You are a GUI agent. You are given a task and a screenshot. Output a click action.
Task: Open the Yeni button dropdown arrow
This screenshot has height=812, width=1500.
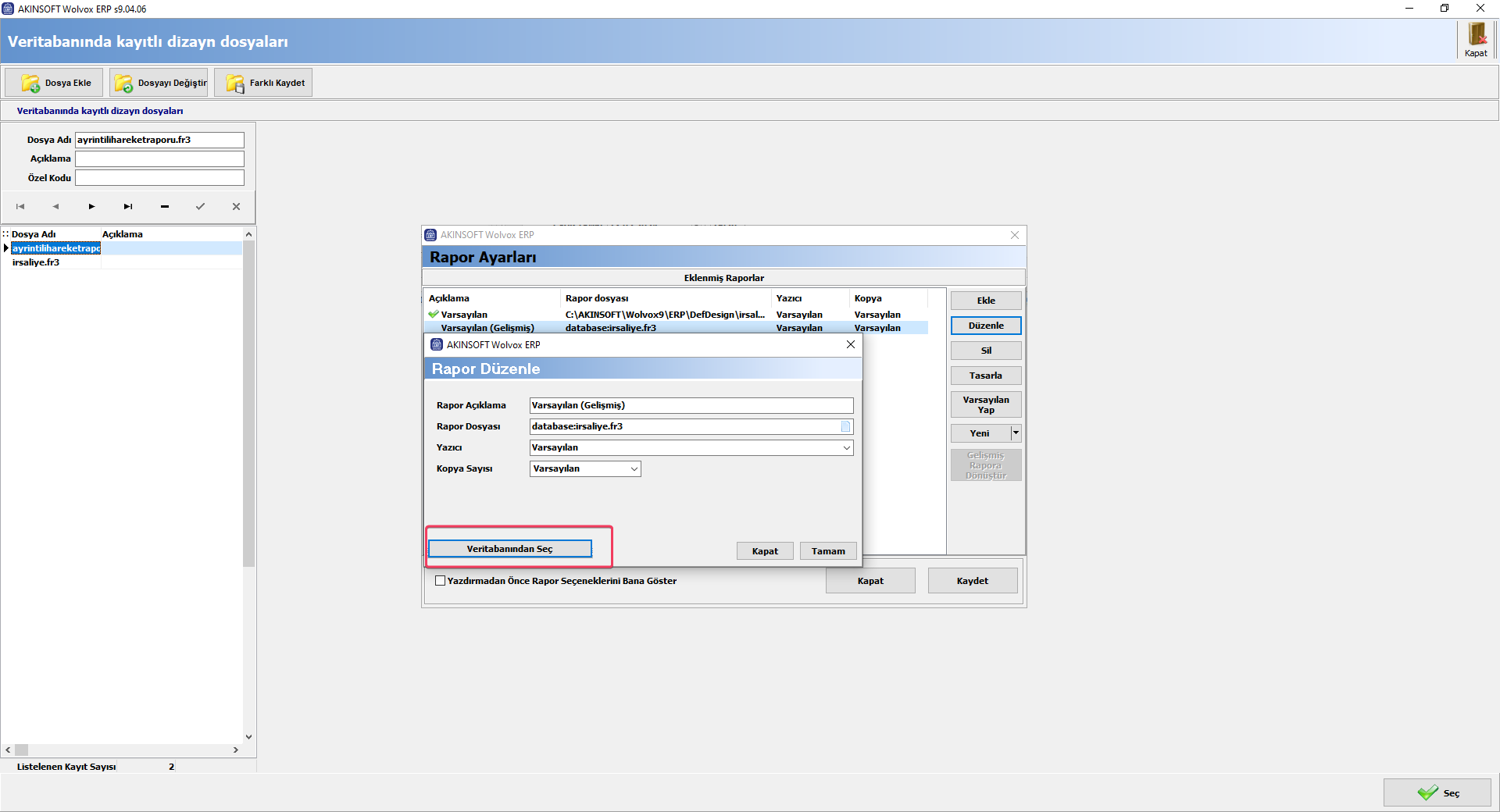pyautogui.click(x=1016, y=433)
